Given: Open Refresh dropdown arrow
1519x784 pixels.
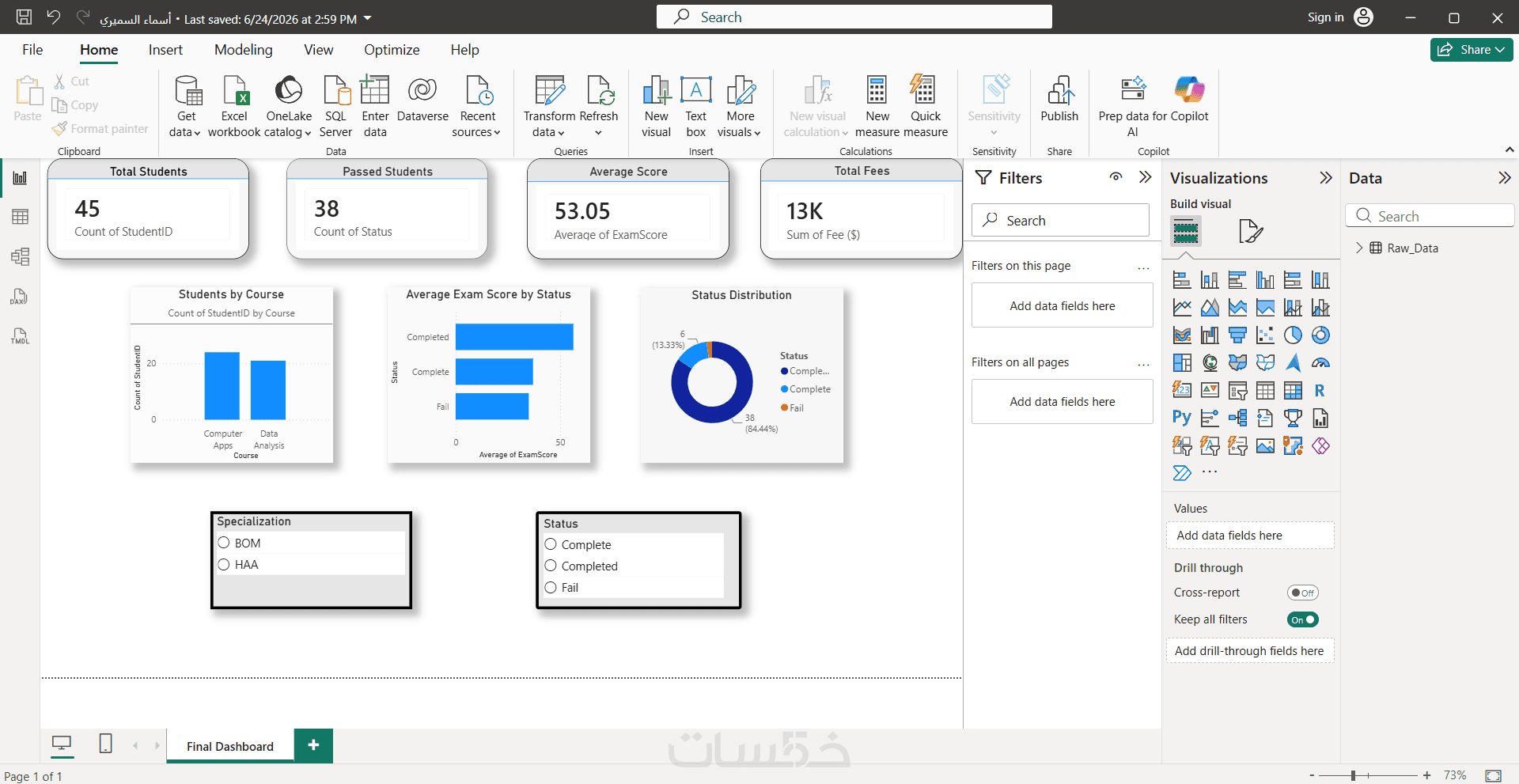Looking at the screenshot, I should point(598,133).
